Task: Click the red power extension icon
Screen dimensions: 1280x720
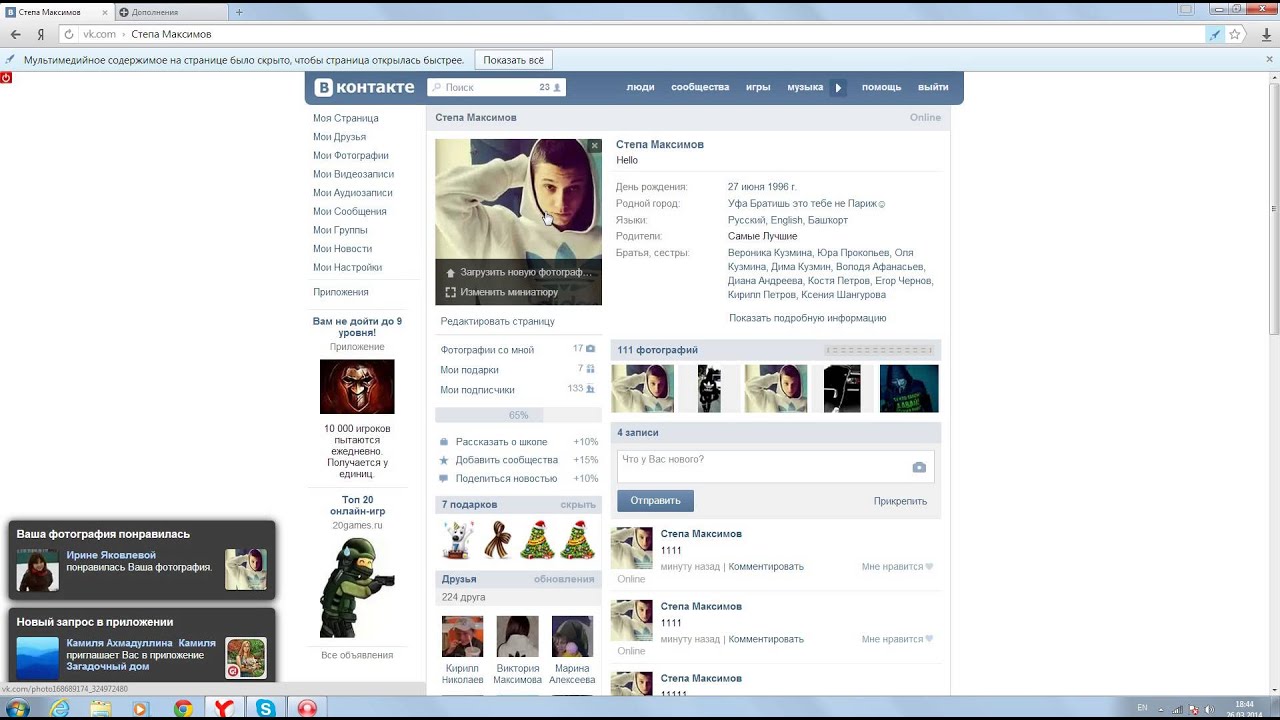Action: pyautogui.click(x=6, y=77)
